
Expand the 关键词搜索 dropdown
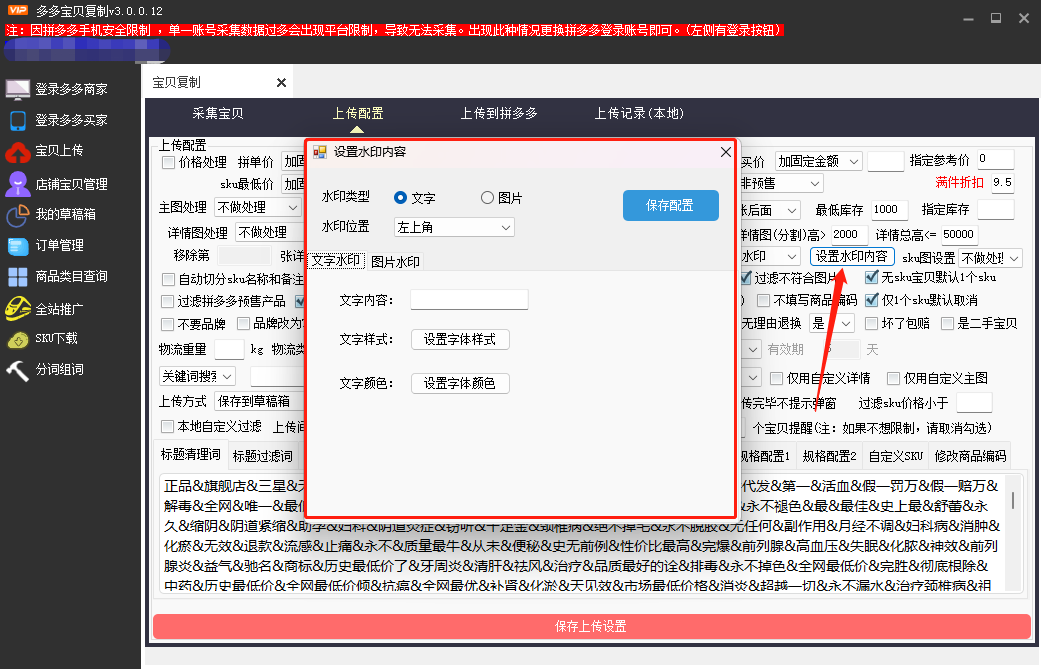tap(197, 377)
